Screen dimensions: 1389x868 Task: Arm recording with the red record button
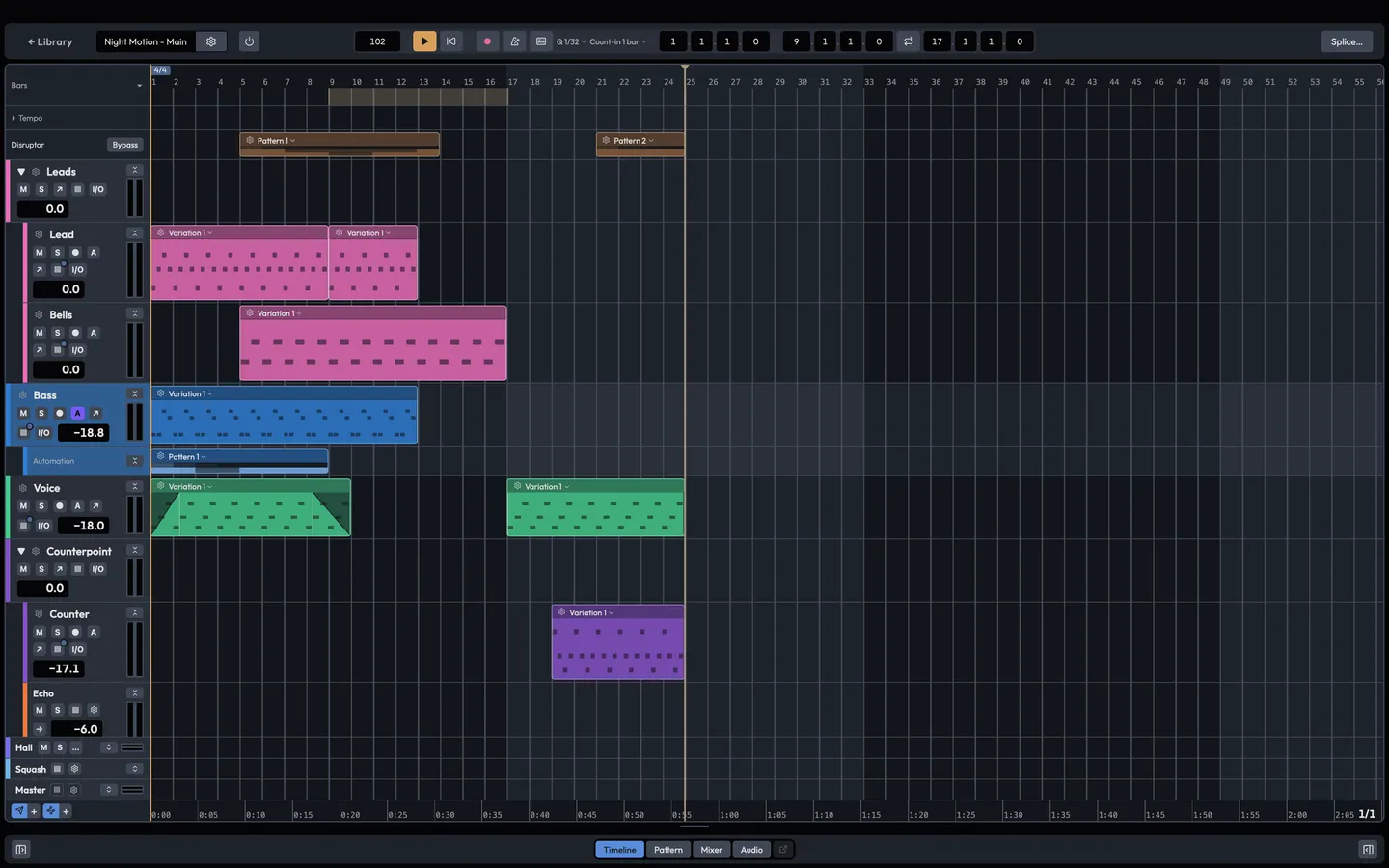tap(487, 41)
